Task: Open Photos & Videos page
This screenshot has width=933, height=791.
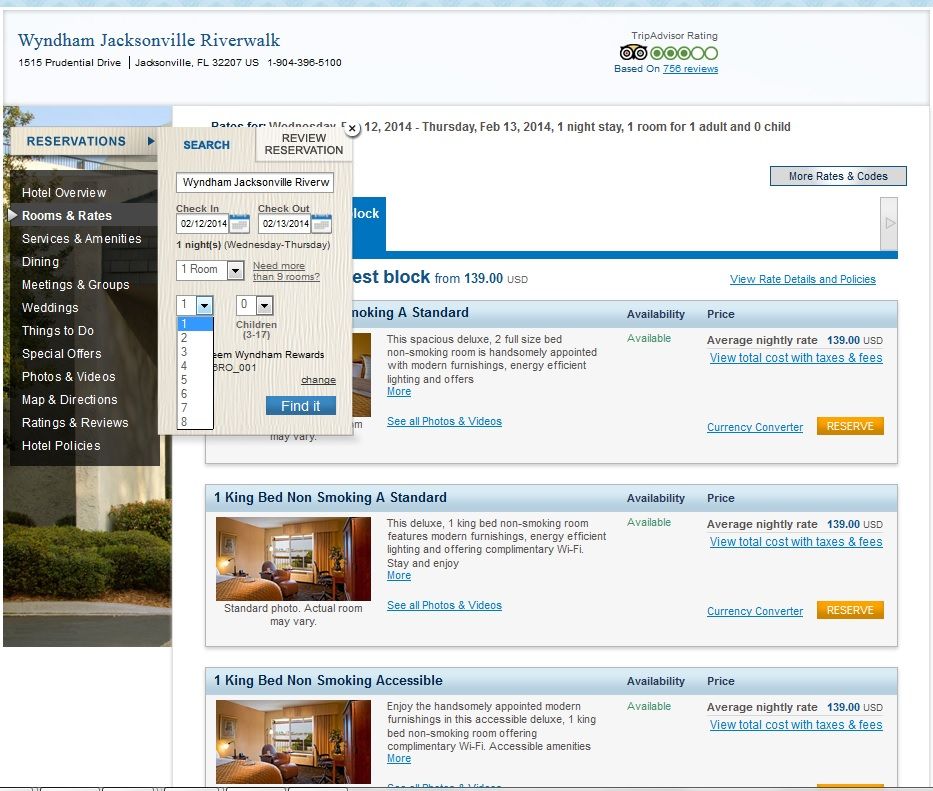Action: (68, 377)
